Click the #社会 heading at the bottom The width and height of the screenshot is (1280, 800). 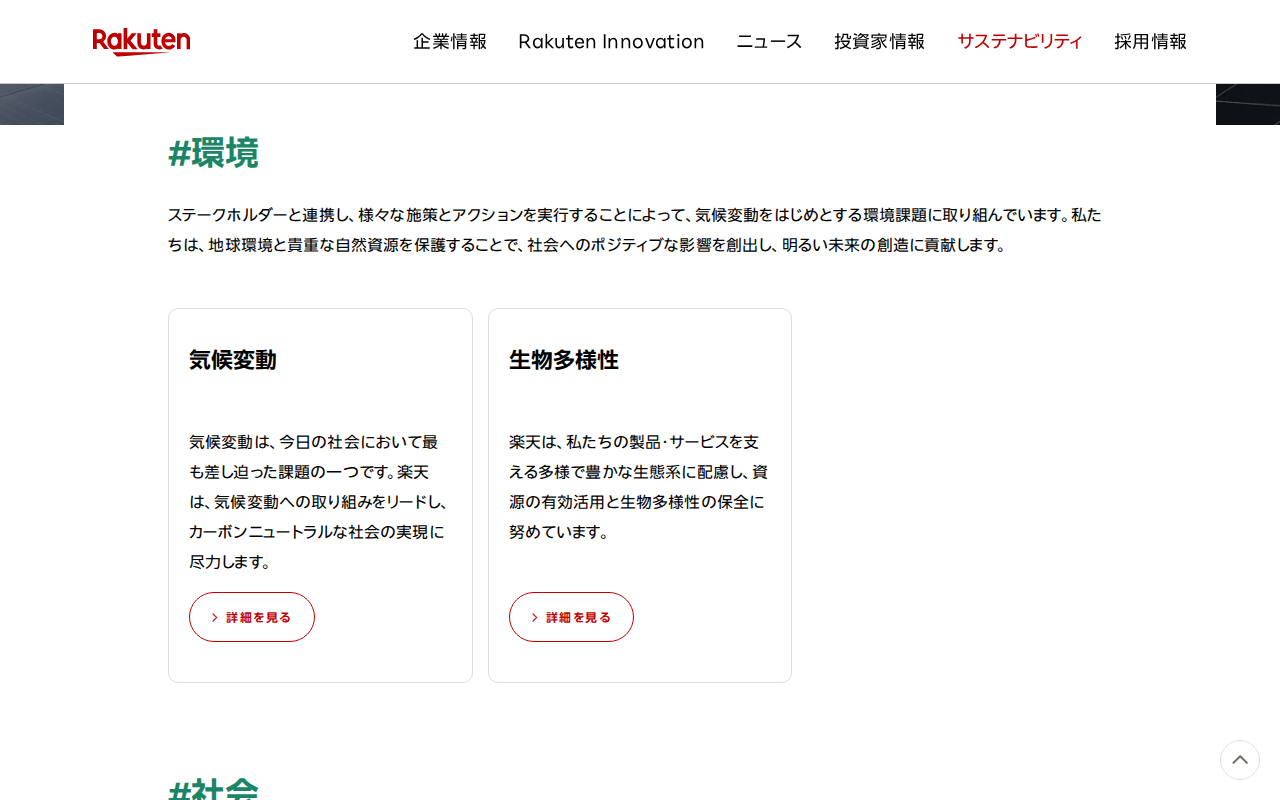(213, 793)
